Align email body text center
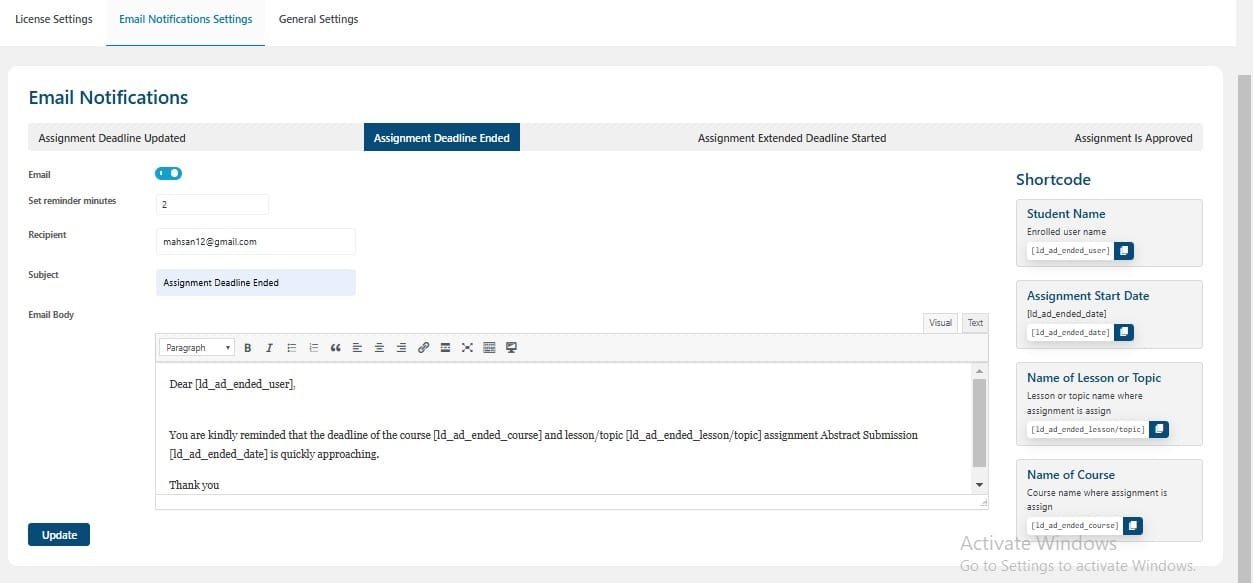Screen dimensions: 1253x583 [379, 348]
